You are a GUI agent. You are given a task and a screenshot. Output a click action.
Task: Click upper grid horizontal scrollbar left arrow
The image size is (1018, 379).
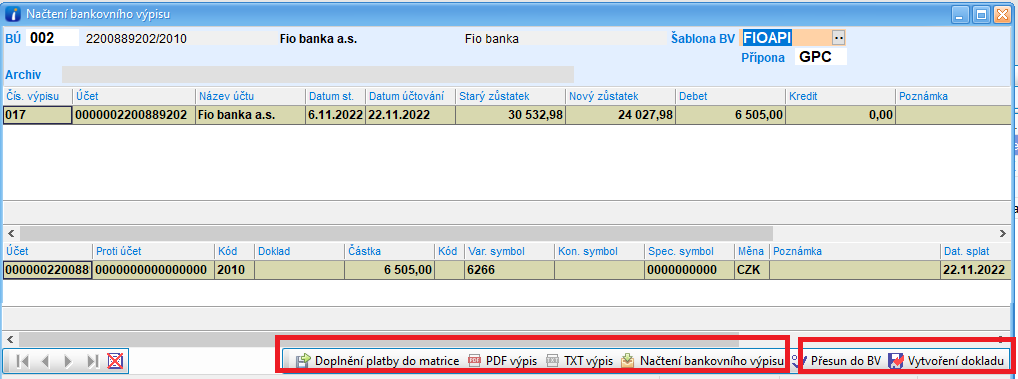click(10, 233)
